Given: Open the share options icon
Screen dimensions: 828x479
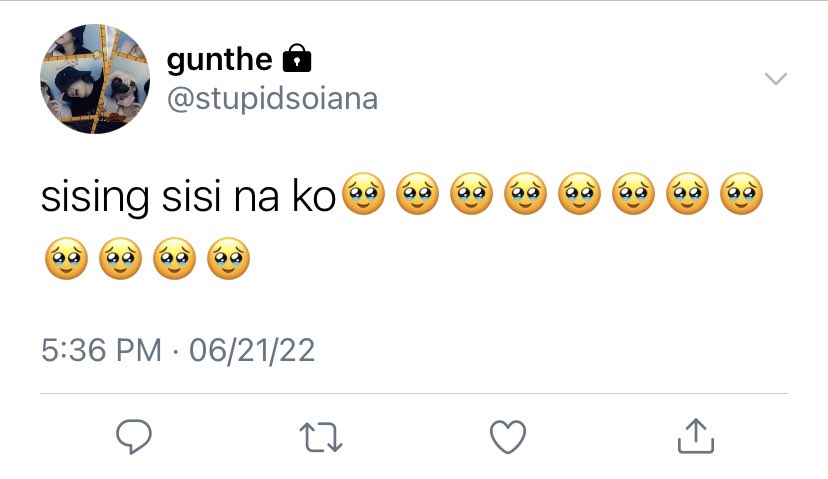Looking at the screenshot, I should pos(695,436).
